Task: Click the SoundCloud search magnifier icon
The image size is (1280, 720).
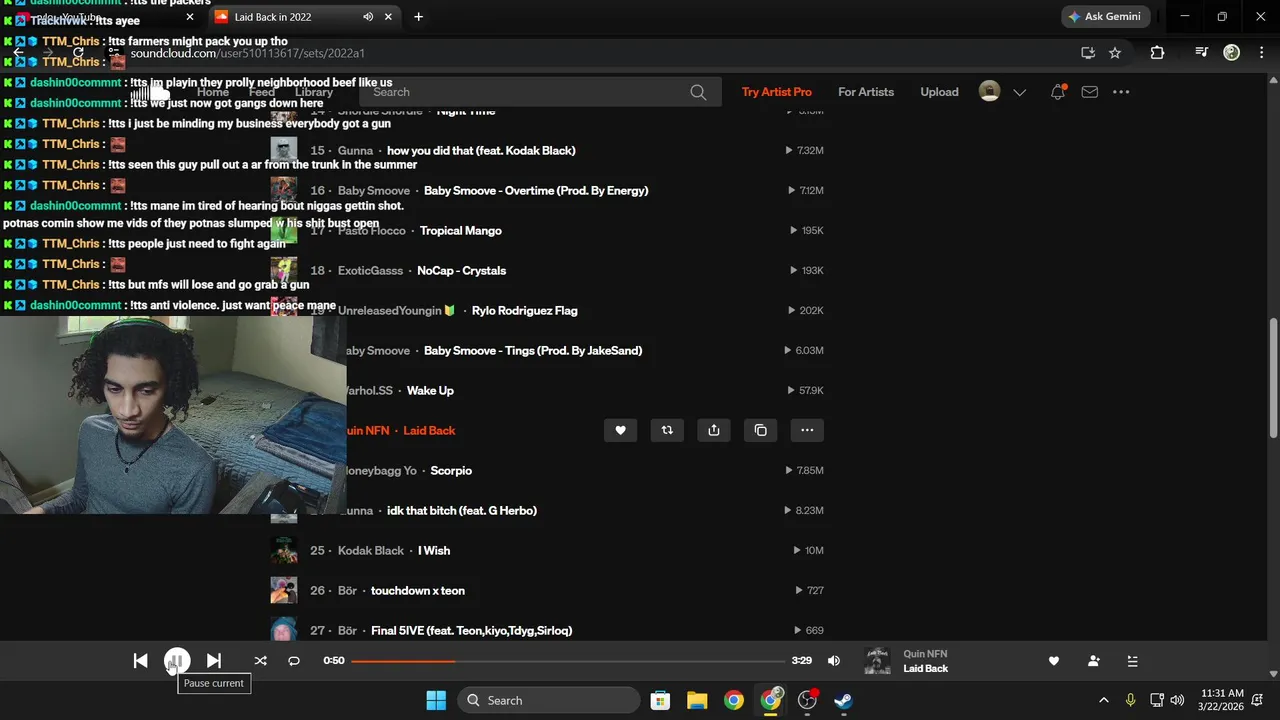Action: pos(698,92)
